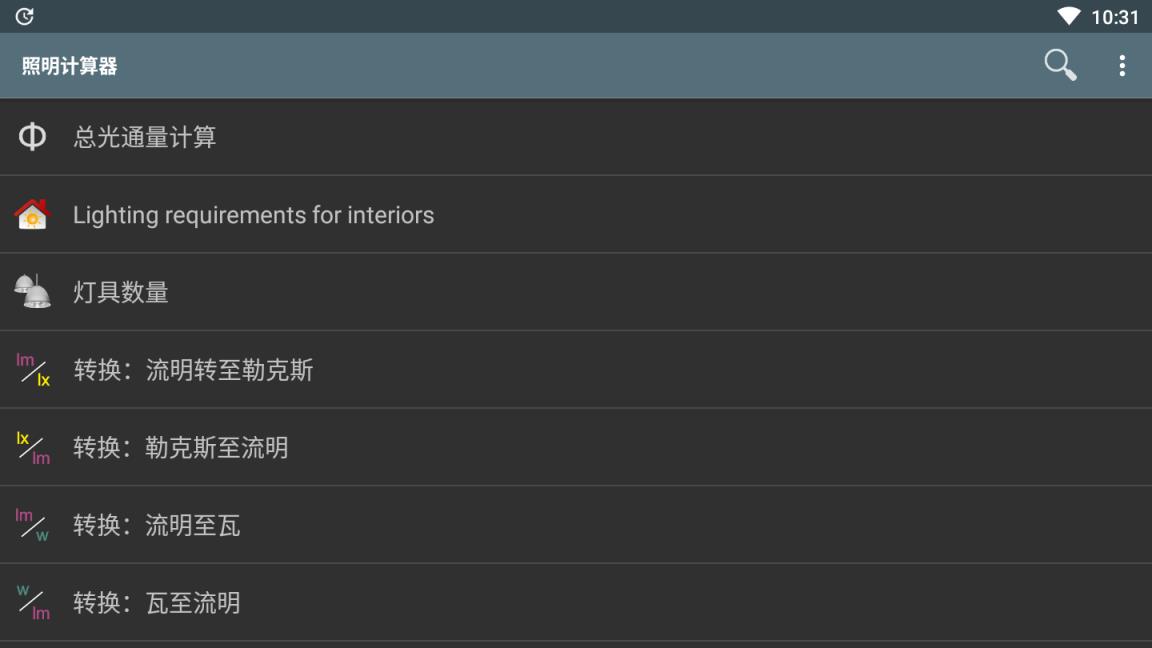The image size is (1152, 648).
Task: Click the 照明计算器 app title
Action: [70, 66]
